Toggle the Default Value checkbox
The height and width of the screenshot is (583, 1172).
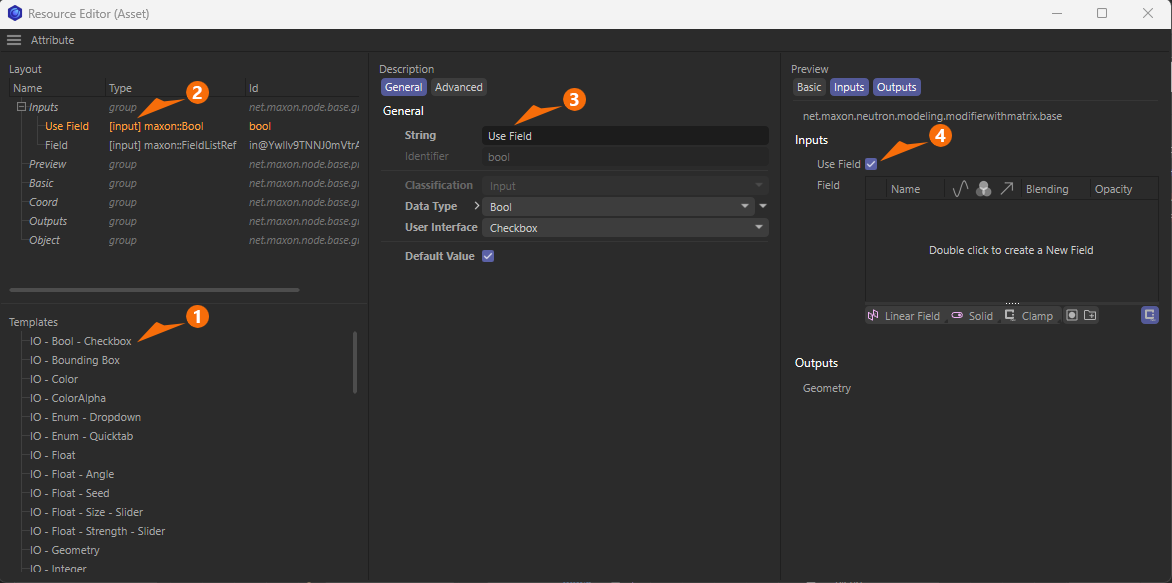[x=488, y=256]
